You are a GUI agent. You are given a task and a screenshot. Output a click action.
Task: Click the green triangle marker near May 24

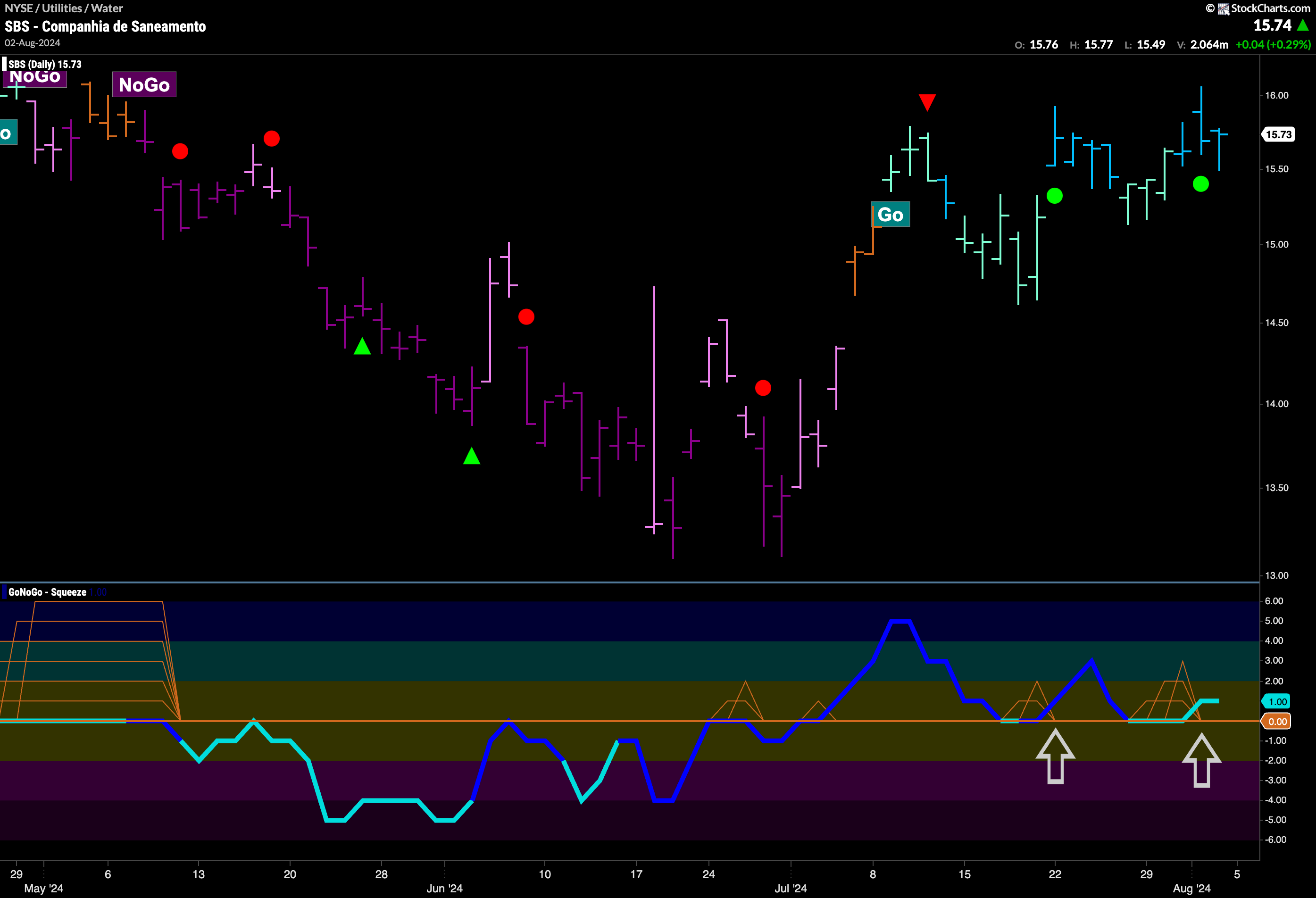[362, 346]
